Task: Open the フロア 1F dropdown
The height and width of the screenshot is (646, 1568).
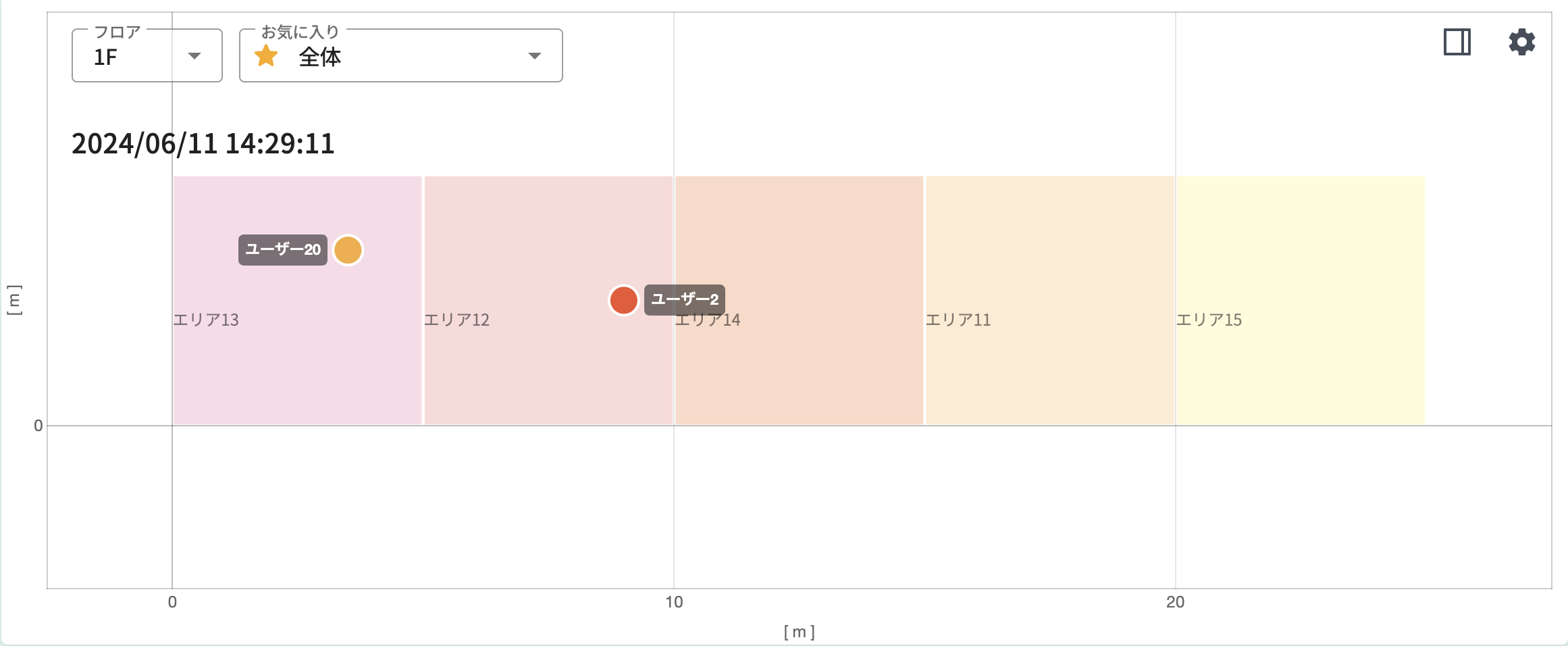Action: coord(147,56)
